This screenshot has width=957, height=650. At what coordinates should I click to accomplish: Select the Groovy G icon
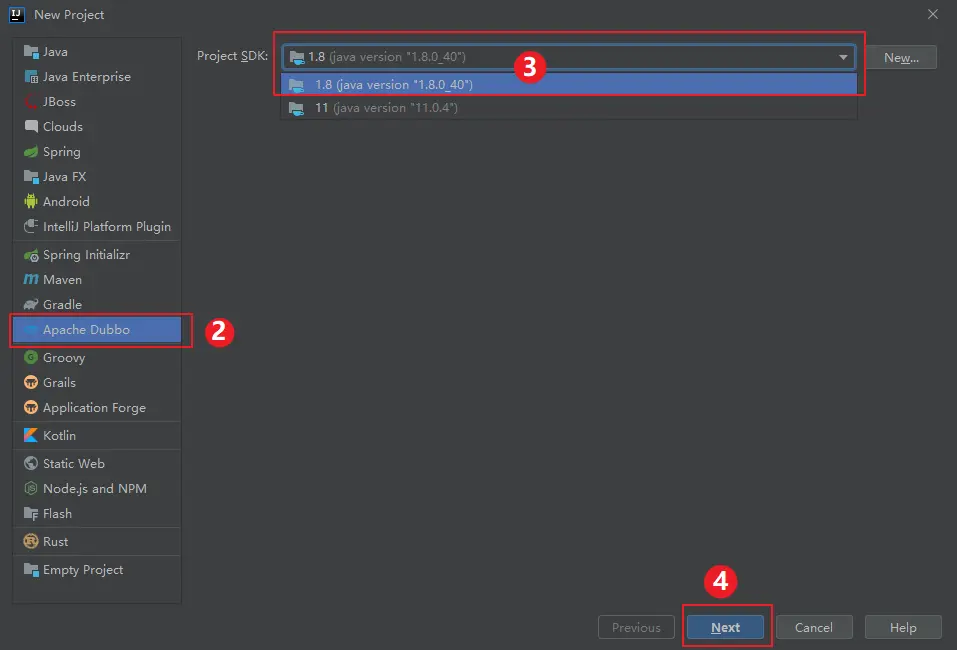[31, 358]
